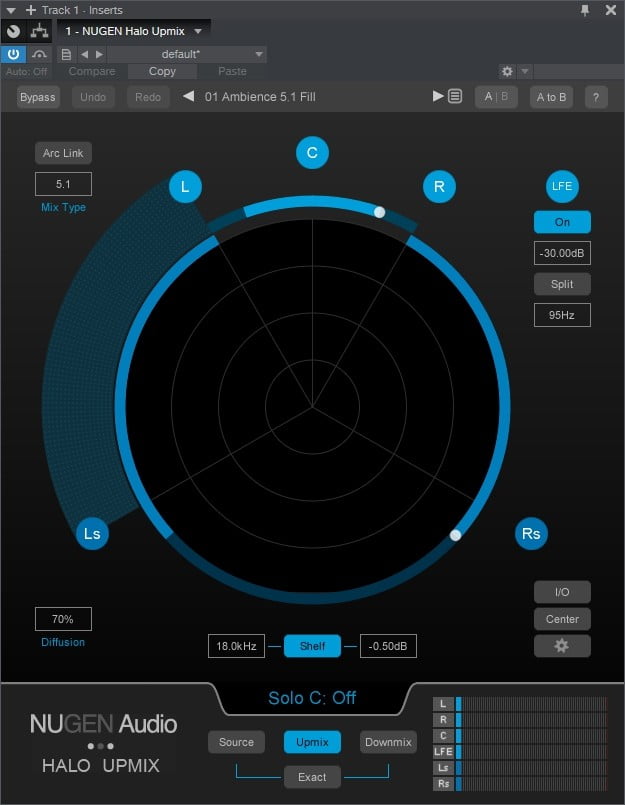This screenshot has width=625, height=805.
Task: Click the Compare menu item
Action: click(92, 71)
